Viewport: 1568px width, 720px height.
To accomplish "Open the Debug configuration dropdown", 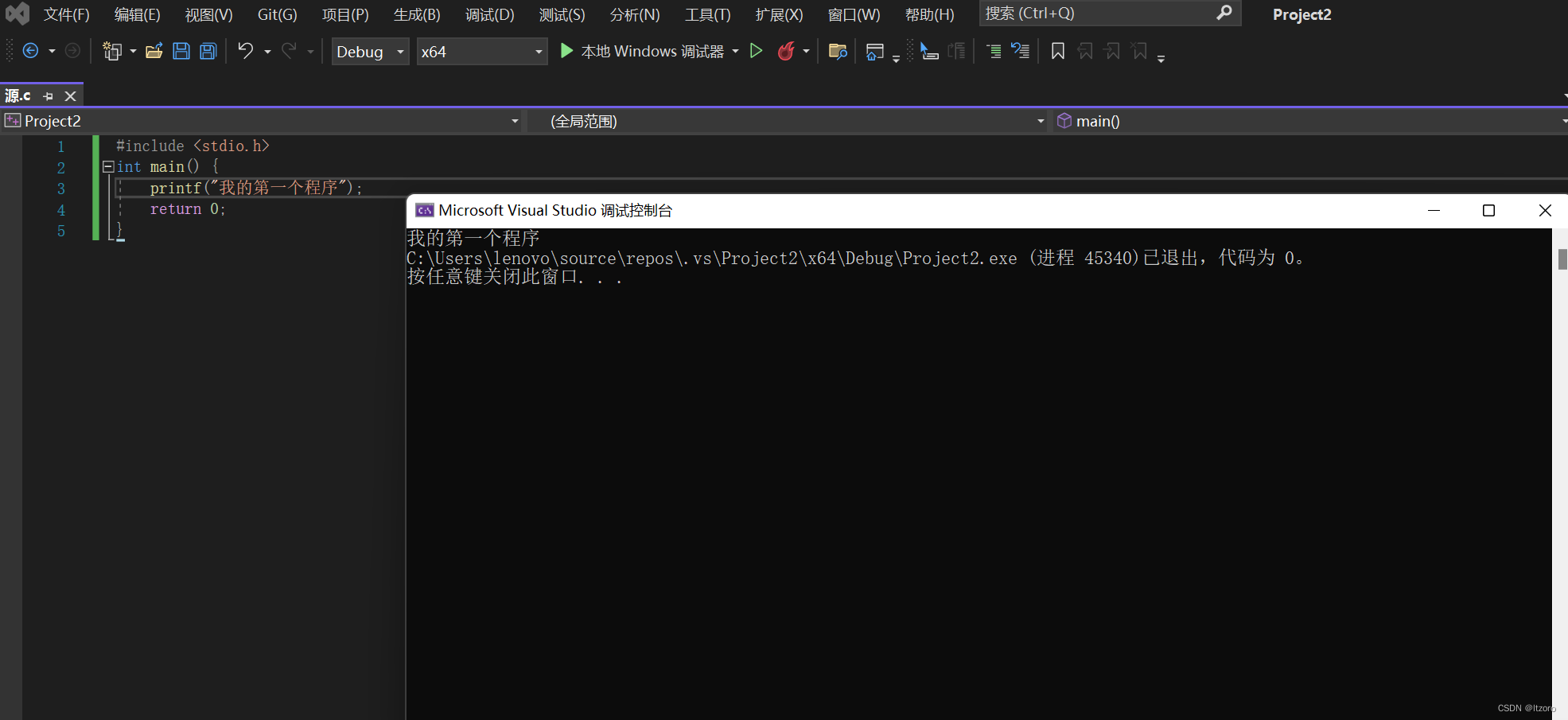I will click(x=371, y=52).
